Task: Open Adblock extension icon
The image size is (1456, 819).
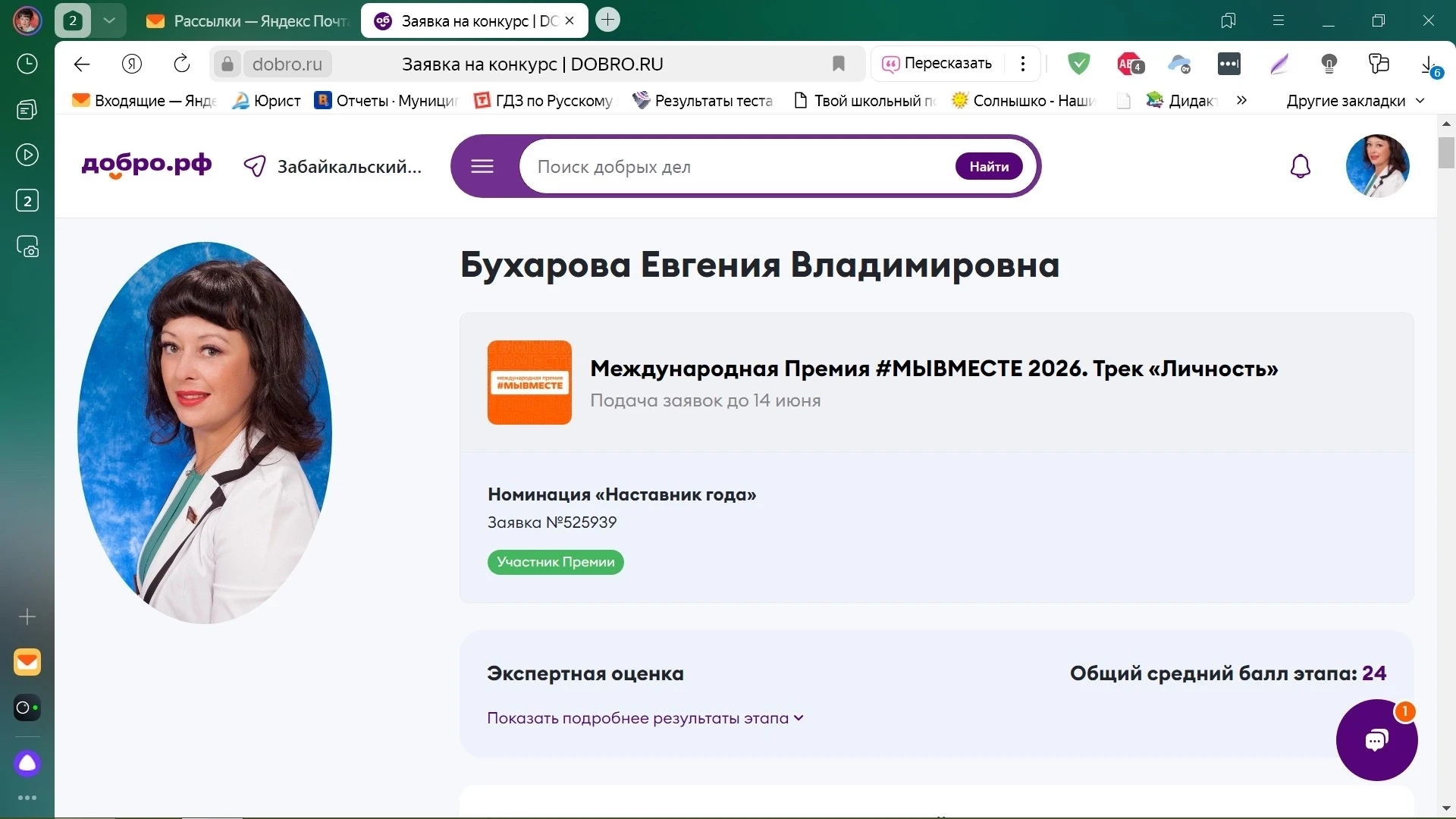Action: 1130,64
